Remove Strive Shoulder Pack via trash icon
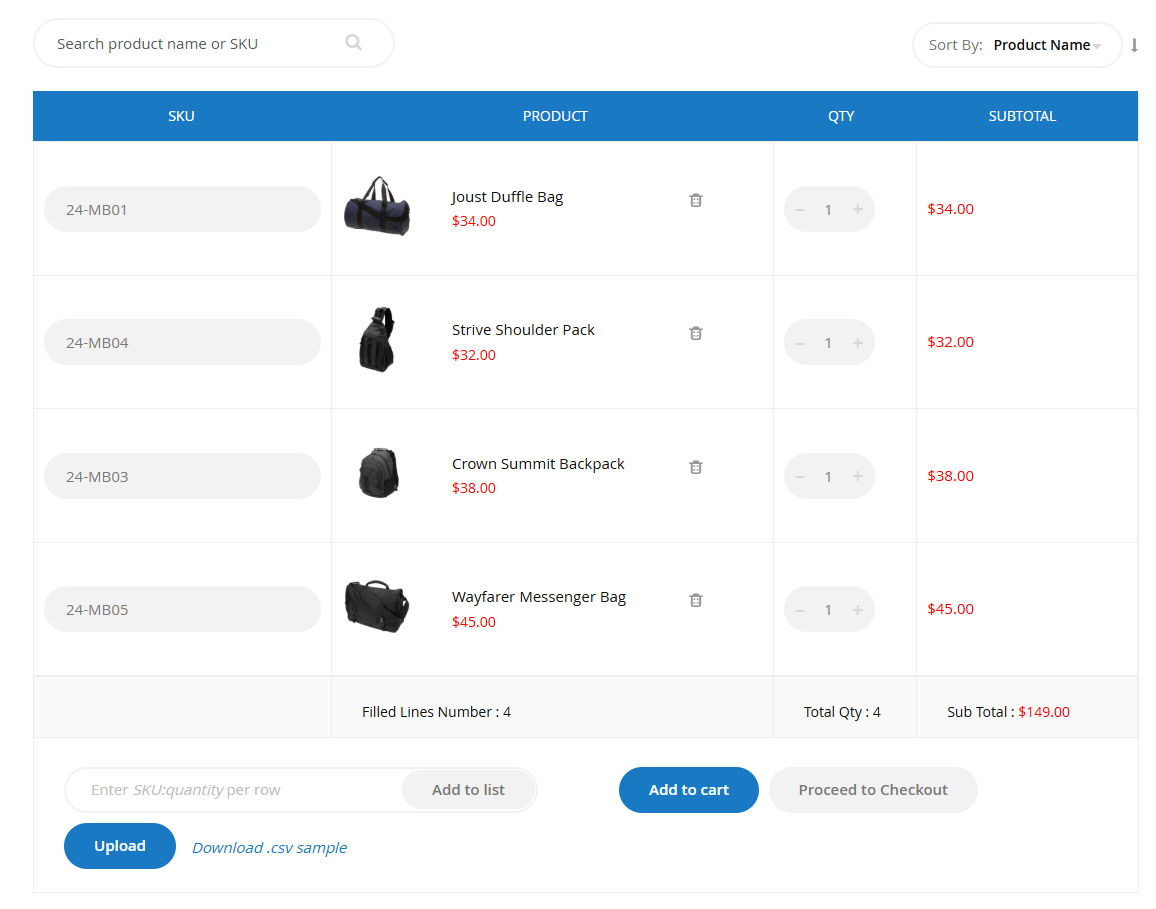This screenshot has width=1156, height=909. coord(695,333)
